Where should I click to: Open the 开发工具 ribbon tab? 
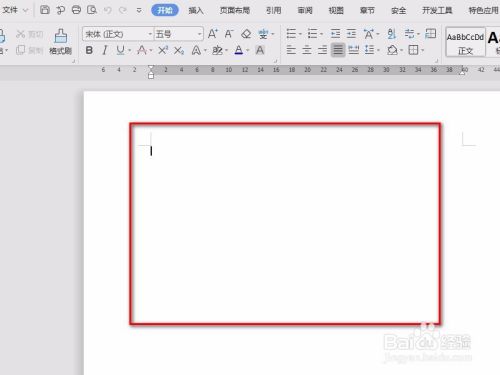click(x=437, y=10)
